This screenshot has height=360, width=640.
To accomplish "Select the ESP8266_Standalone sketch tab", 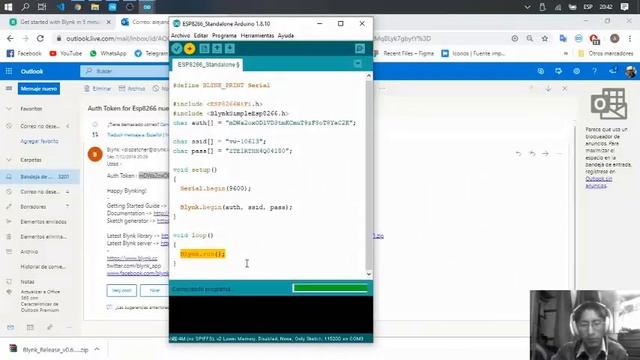I will tap(208, 64).
